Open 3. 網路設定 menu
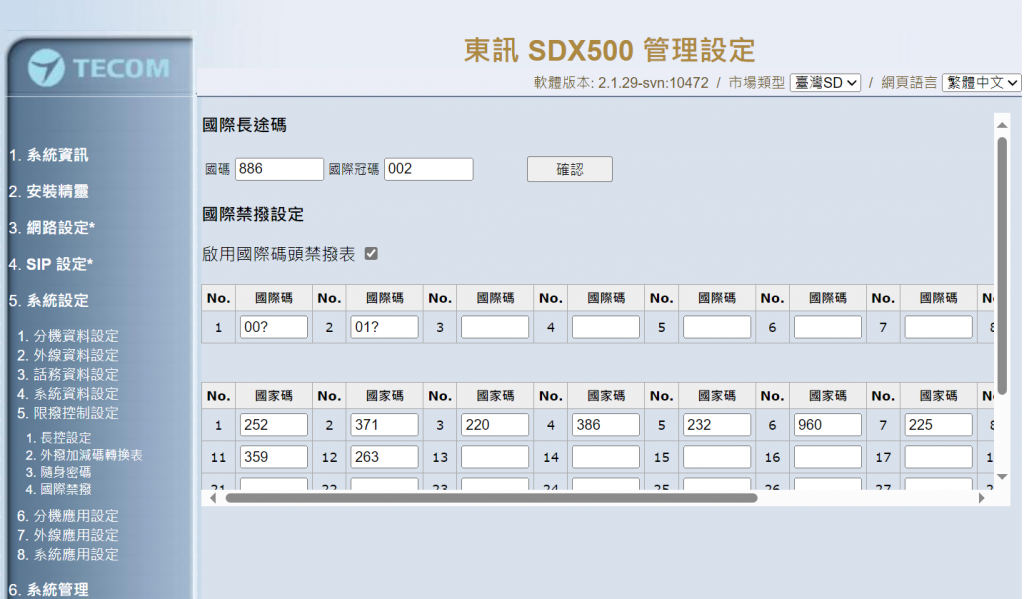This screenshot has height=599, width=1024. [x=52, y=228]
